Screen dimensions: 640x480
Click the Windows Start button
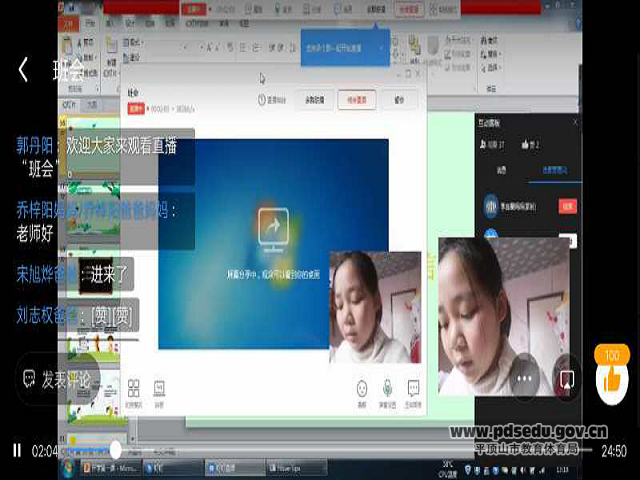pos(68,467)
